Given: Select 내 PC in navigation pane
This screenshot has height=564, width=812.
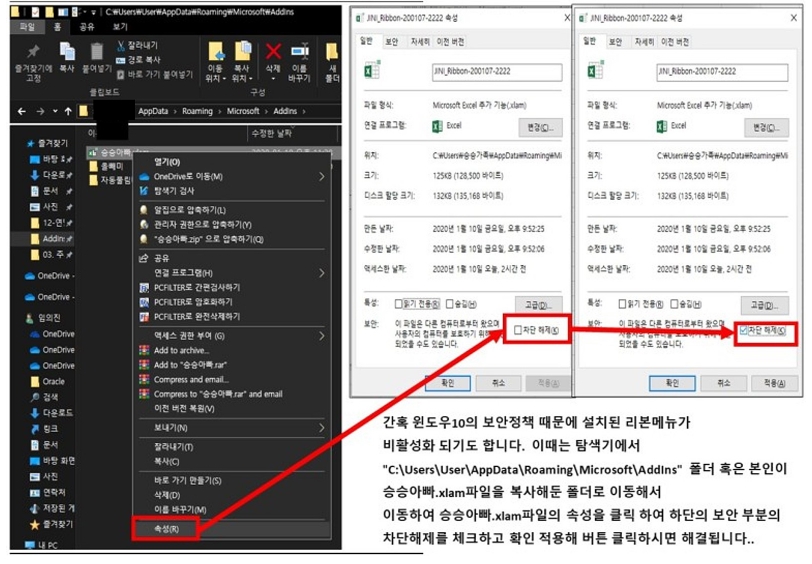Looking at the screenshot, I should (x=42, y=545).
